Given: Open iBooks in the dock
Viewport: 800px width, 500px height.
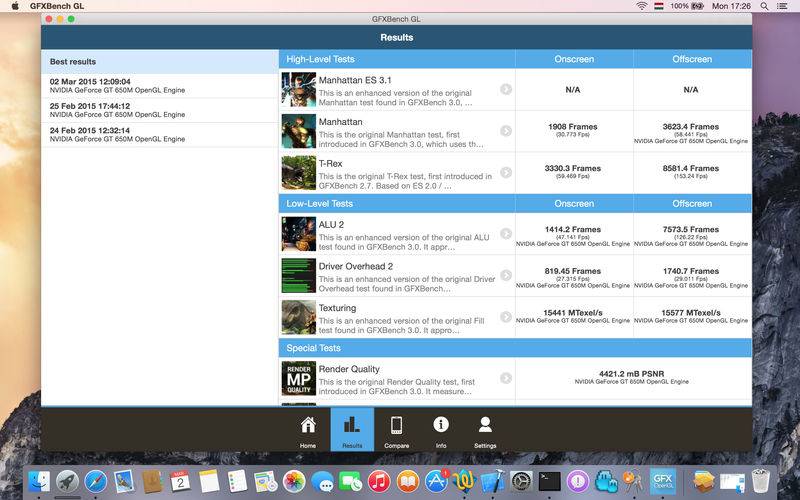Looking at the screenshot, I should (408, 481).
